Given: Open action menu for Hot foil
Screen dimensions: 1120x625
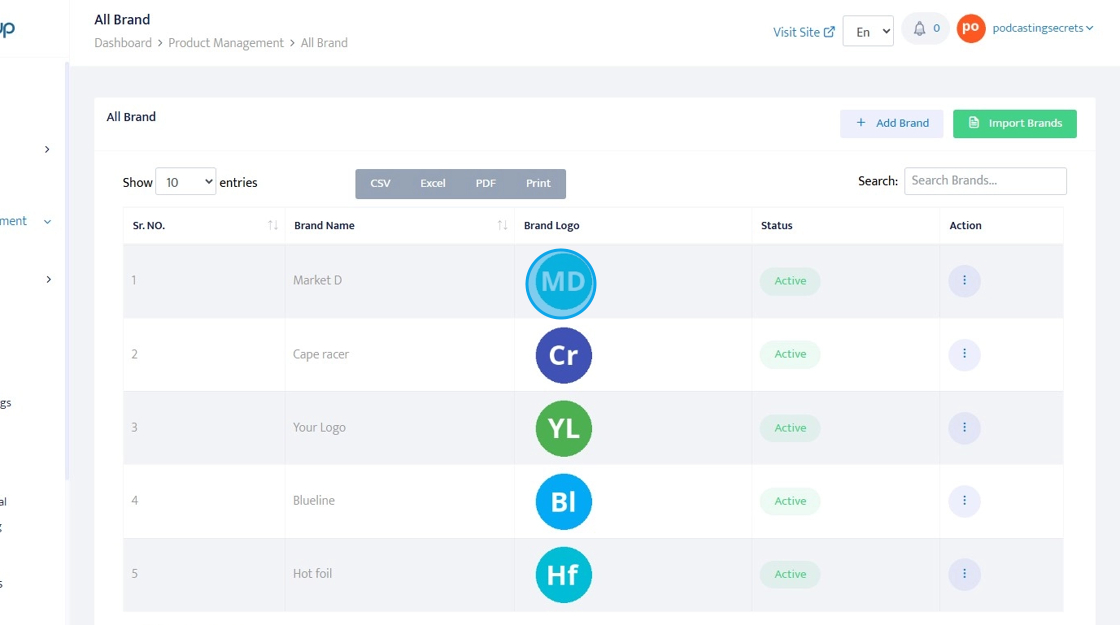Looking at the screenshot, I should (964, 574).
